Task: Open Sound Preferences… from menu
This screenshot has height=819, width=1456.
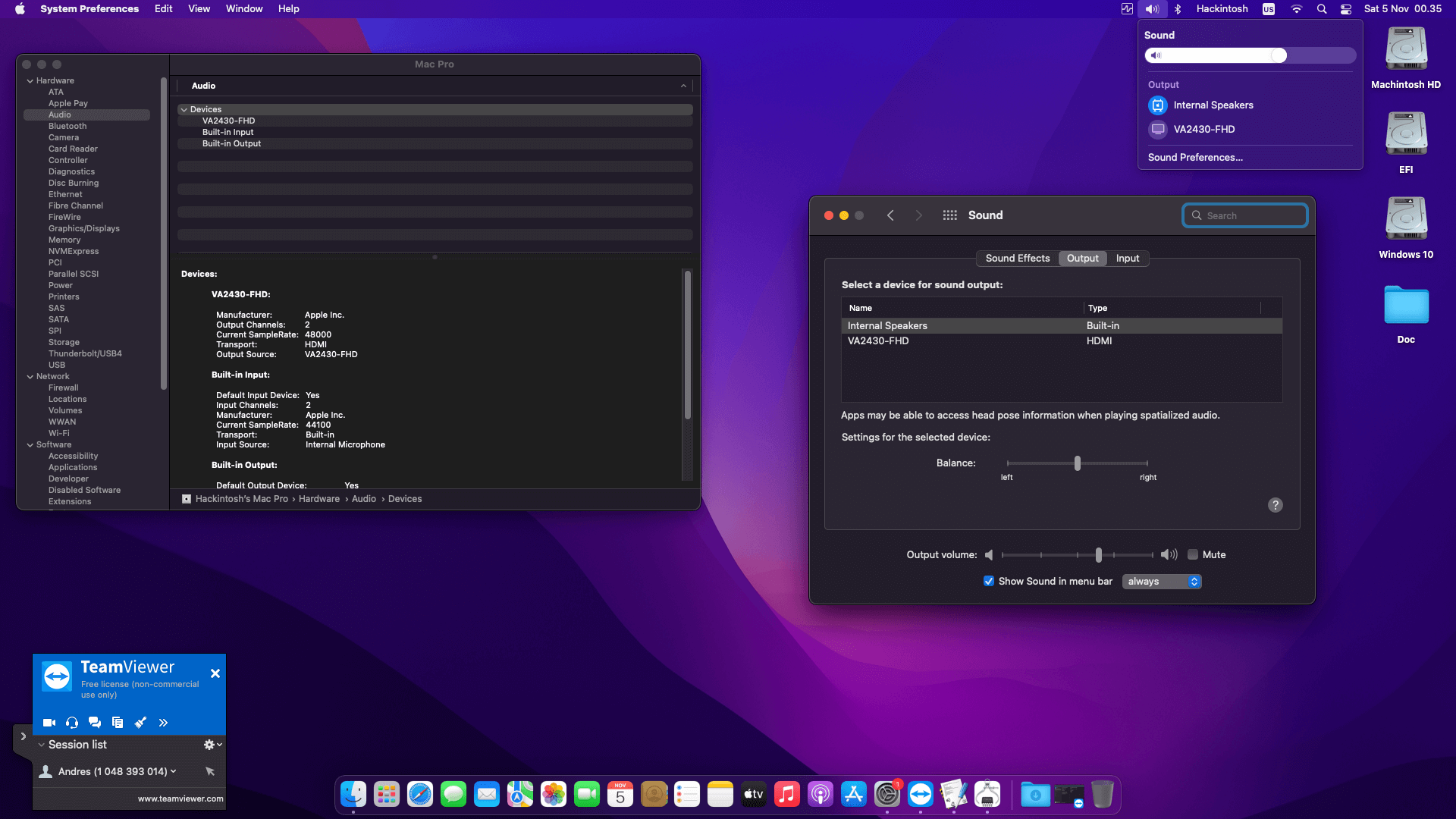Action: 1195,158
